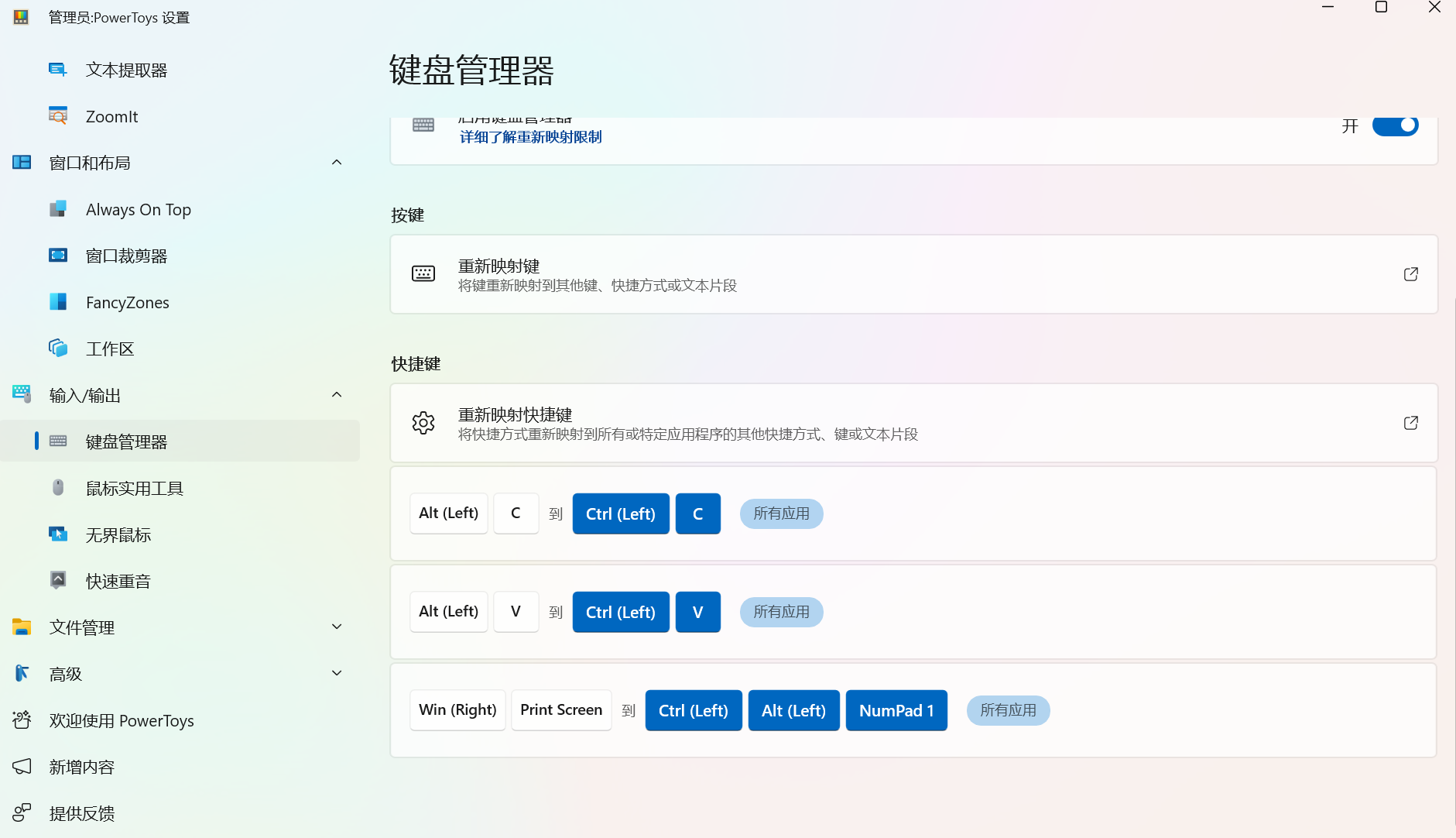Expand the 文件管理 section
The width and height of the screenshot is (1456, 838).
click(x=337, y=627)
